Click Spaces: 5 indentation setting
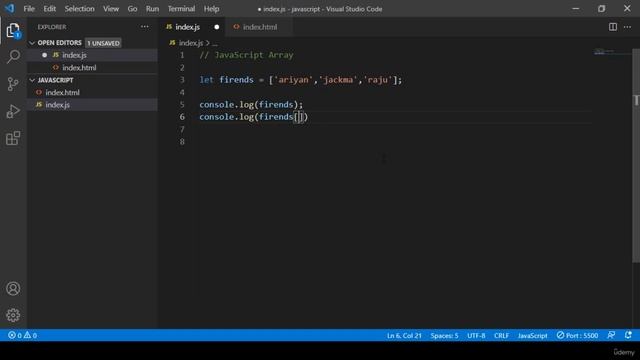 [x=444, y=336]
